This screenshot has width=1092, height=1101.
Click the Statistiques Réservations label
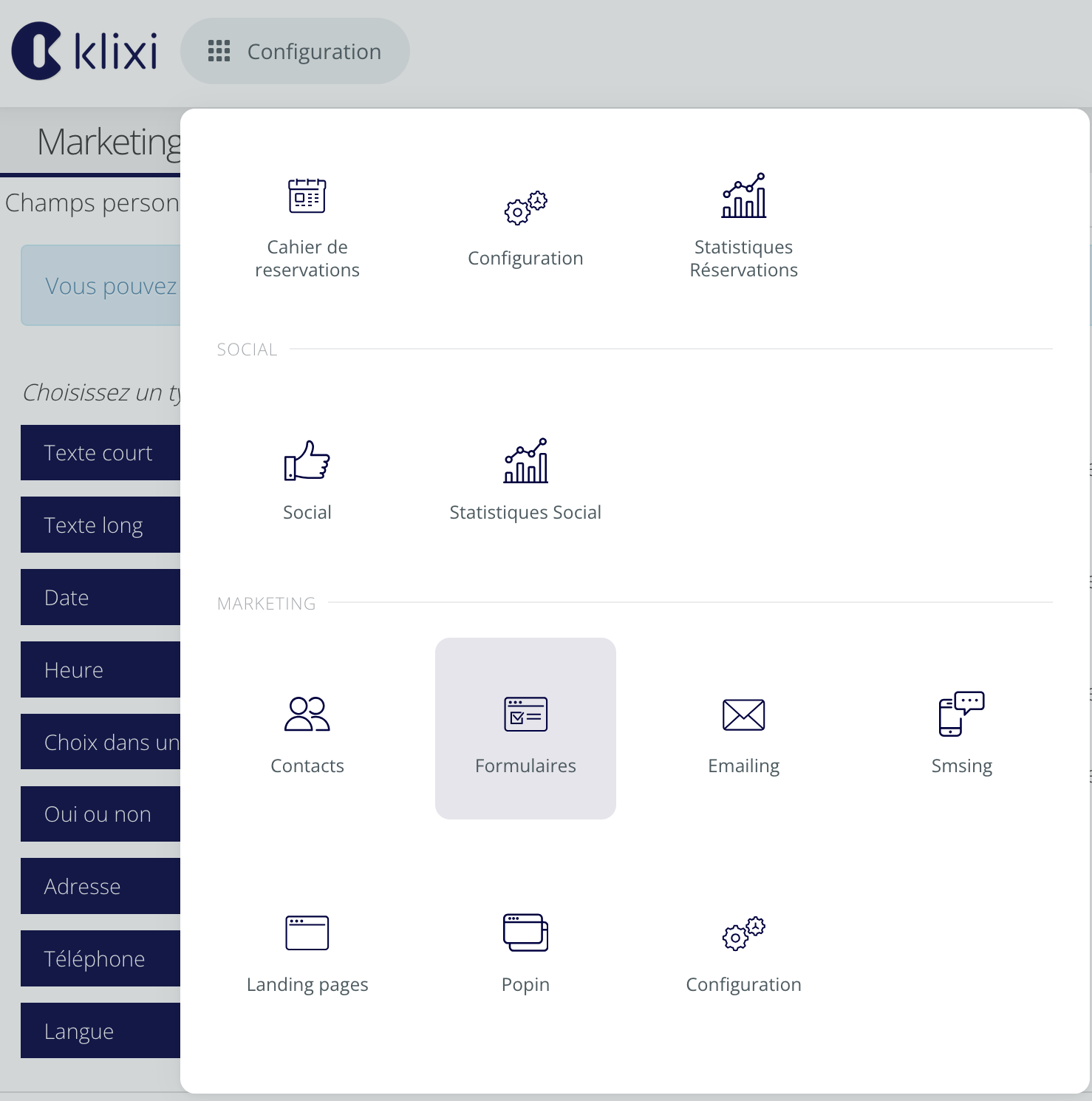[x=744, y=259]
